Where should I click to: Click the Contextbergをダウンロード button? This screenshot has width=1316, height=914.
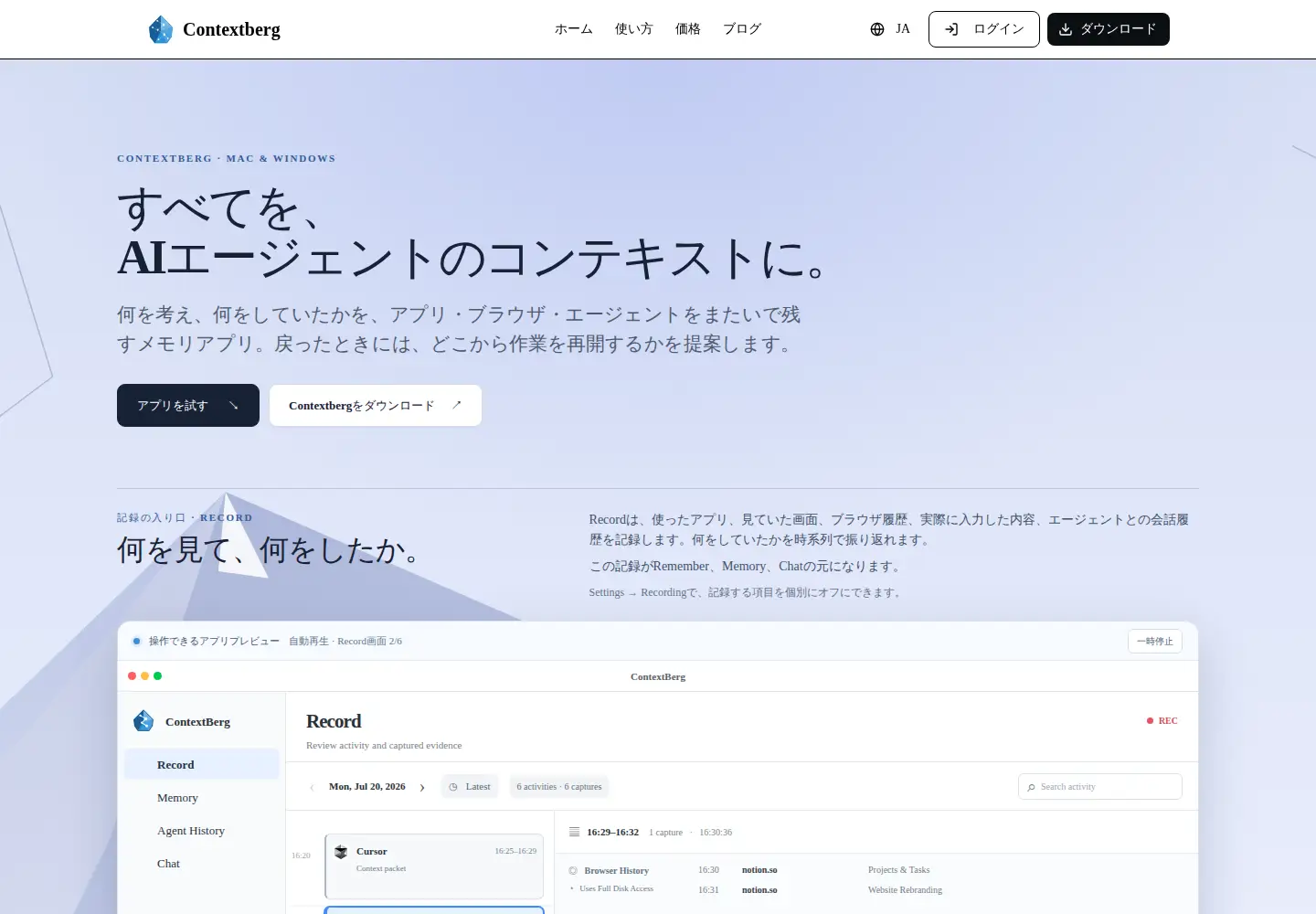[376, 405]
